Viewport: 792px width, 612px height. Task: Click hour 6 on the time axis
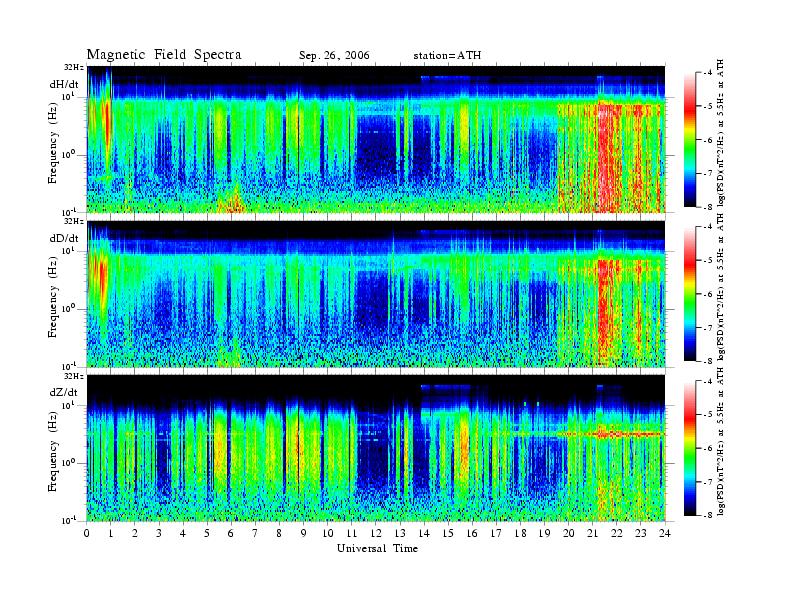point(231,533)
